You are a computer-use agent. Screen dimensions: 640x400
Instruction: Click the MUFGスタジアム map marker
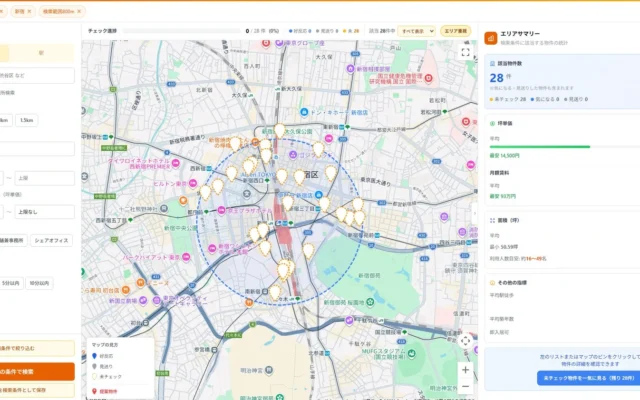tap(412, 353)
